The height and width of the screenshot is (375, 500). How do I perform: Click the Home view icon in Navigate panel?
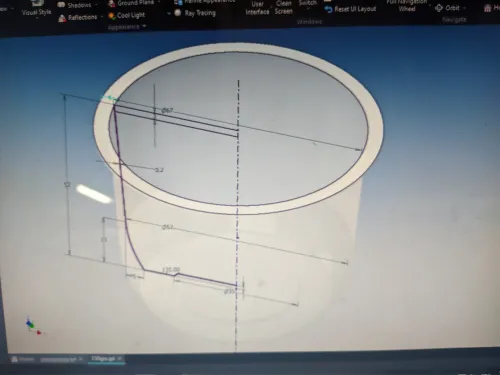[x=488, y=8]
